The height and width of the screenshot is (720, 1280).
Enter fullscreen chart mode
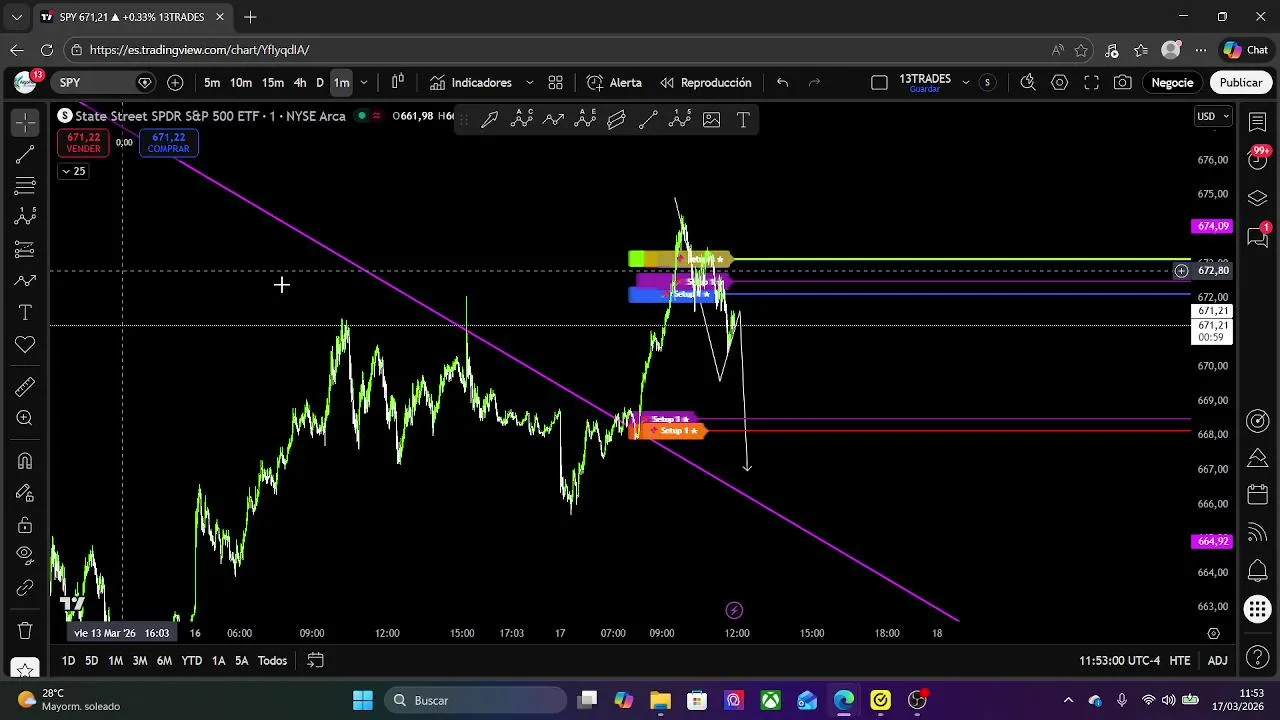point(1091,83)
